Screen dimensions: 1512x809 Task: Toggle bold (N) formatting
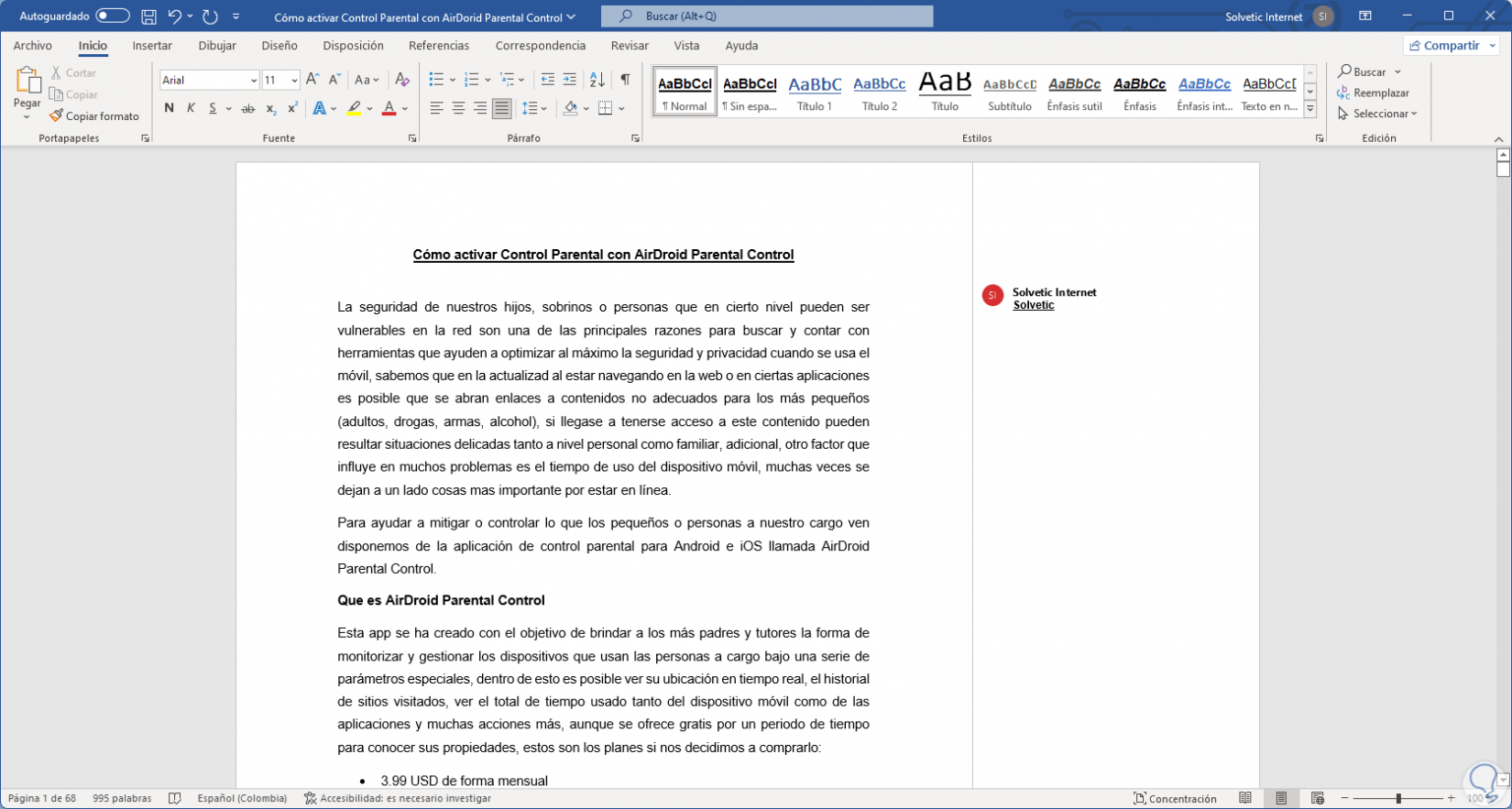(x=169, y=108)
